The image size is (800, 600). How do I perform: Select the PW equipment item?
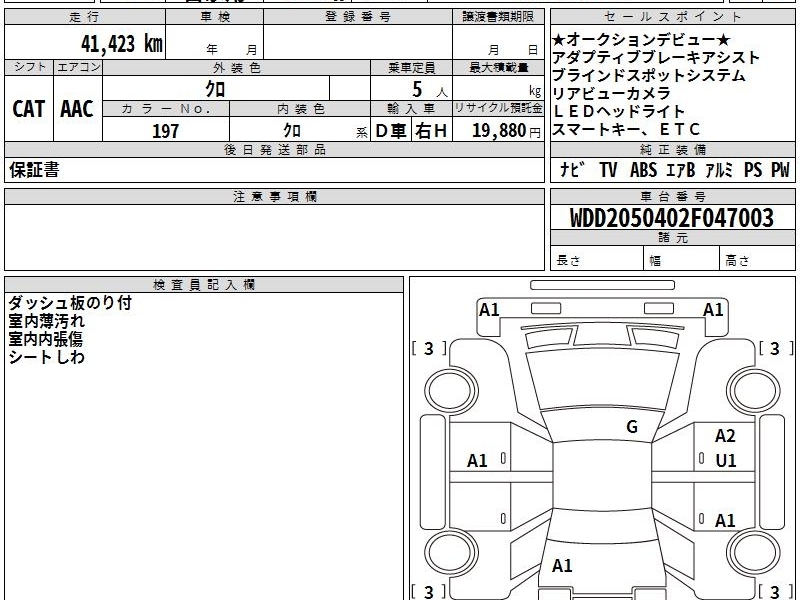click(780, 169)
